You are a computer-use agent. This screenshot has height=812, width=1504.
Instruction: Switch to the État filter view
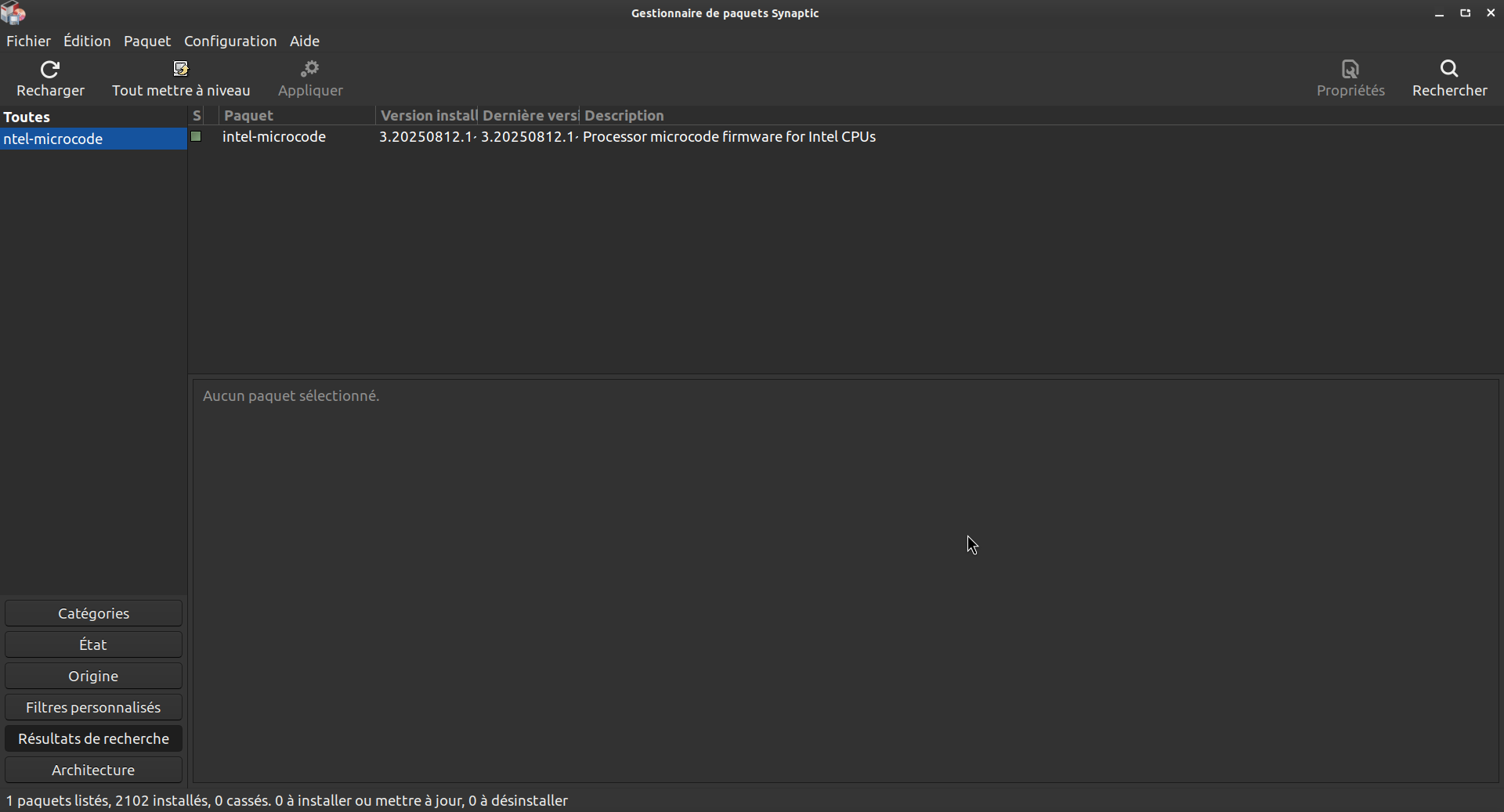click(x=93, y=644)
